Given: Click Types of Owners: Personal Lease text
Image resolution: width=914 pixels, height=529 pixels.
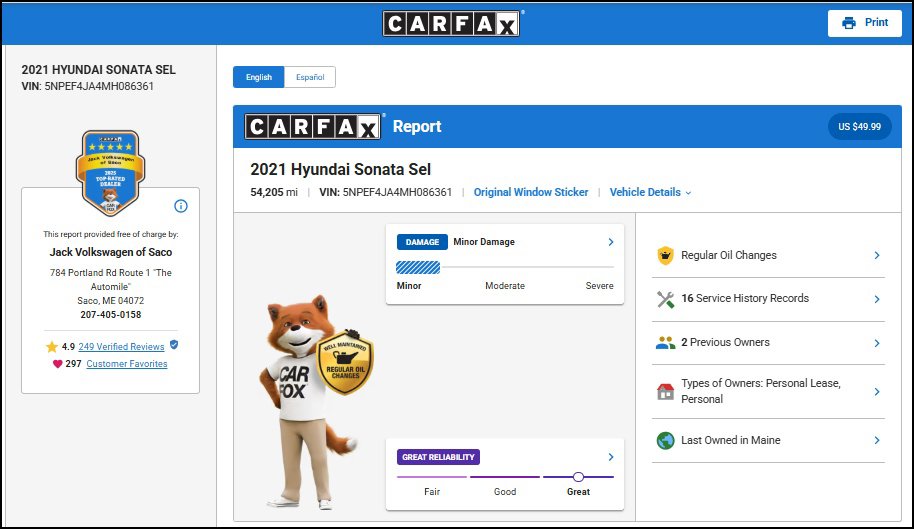Looking at the screenshot, I should pos(761,391).
